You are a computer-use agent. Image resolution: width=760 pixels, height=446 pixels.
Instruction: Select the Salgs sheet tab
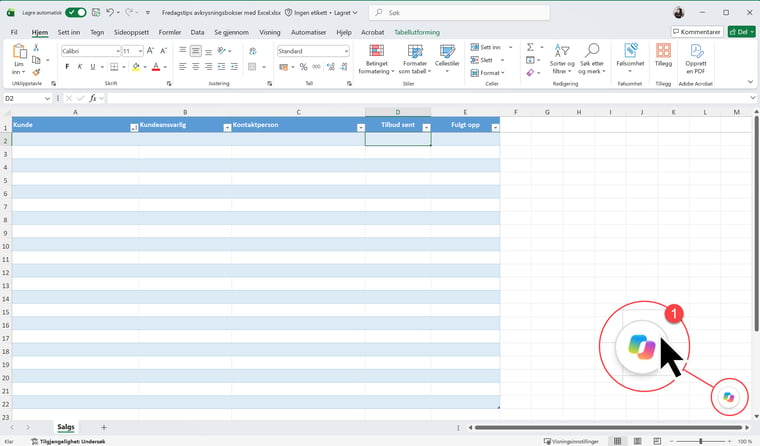66,427
